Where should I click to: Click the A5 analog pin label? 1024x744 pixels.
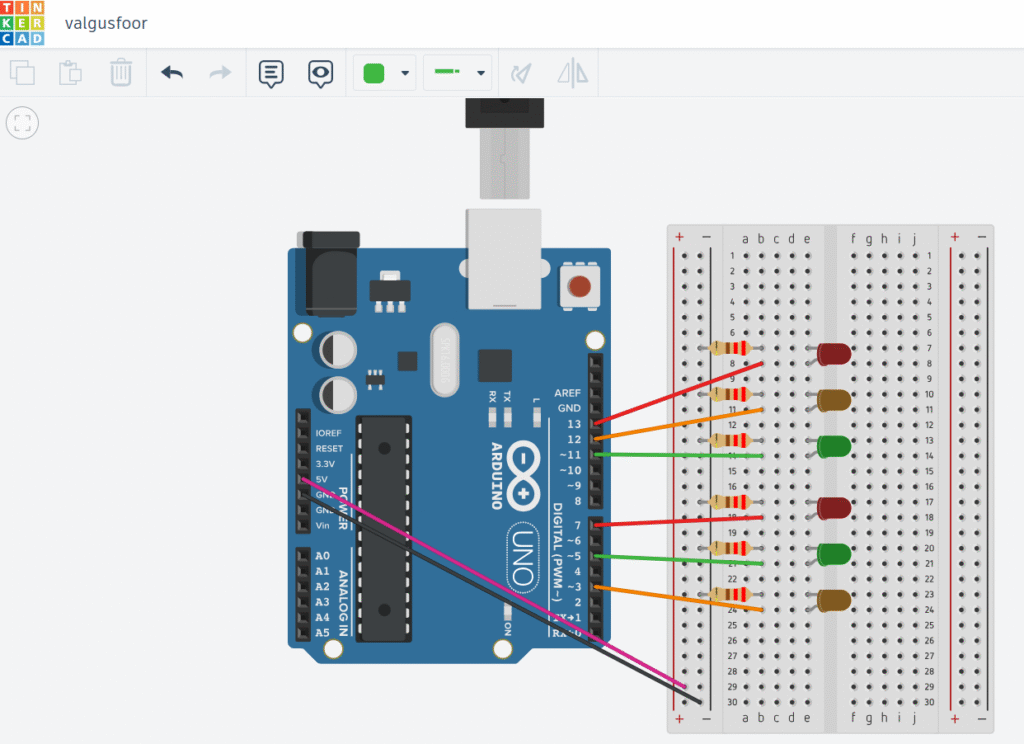pos(323,633)
